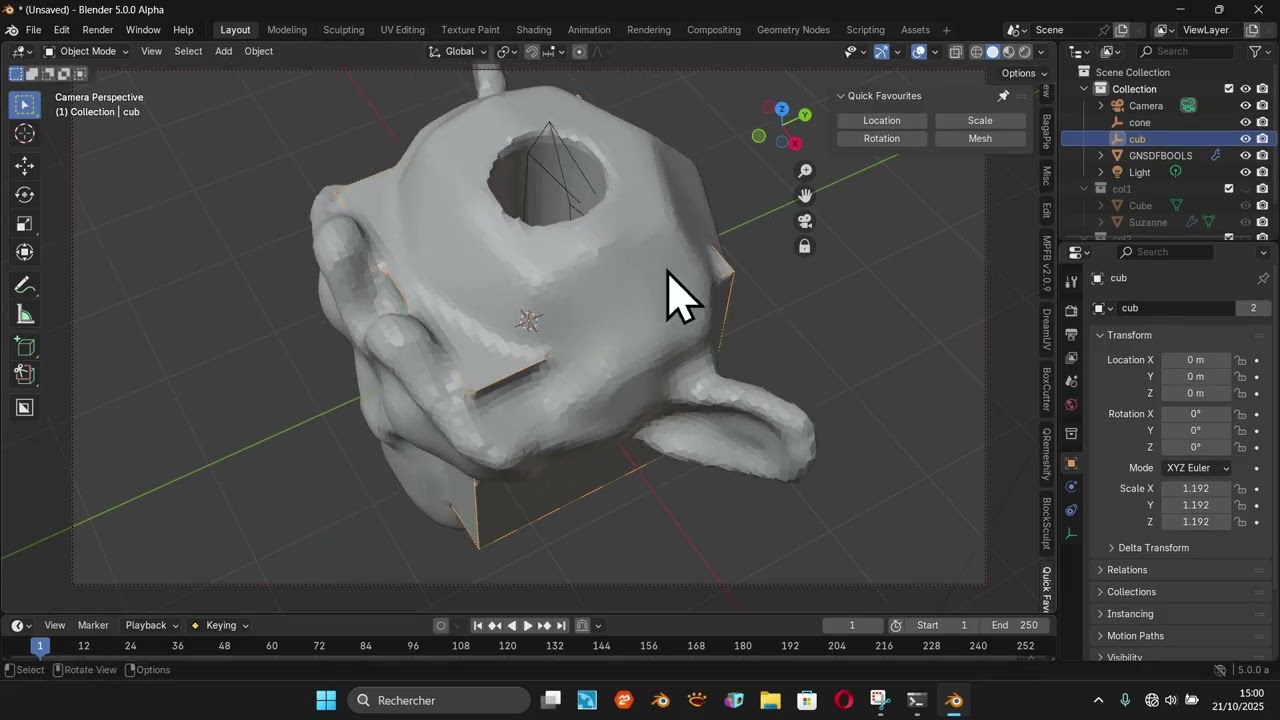
Task: Open the Object Mode dropdown
Action: pyautogui.click(x=86, y=52)
